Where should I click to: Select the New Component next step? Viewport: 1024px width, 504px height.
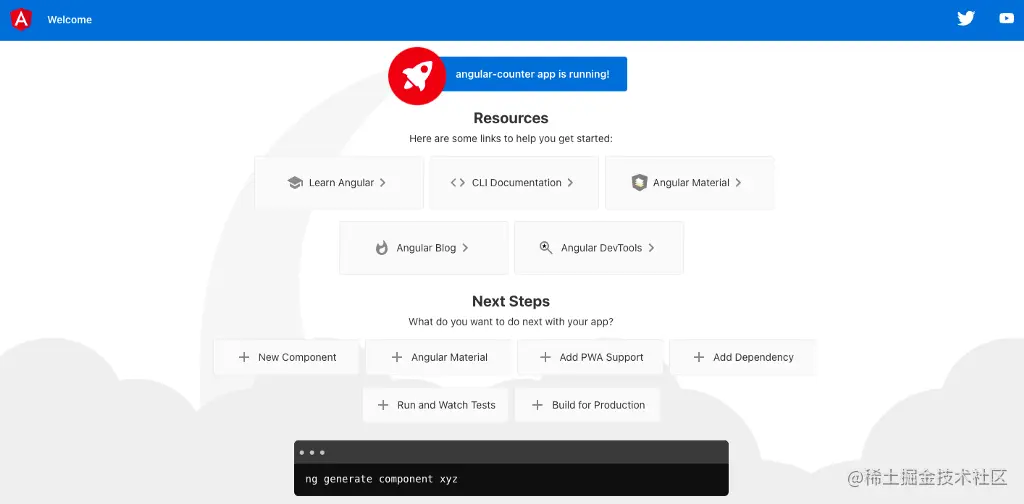[287, 357]
